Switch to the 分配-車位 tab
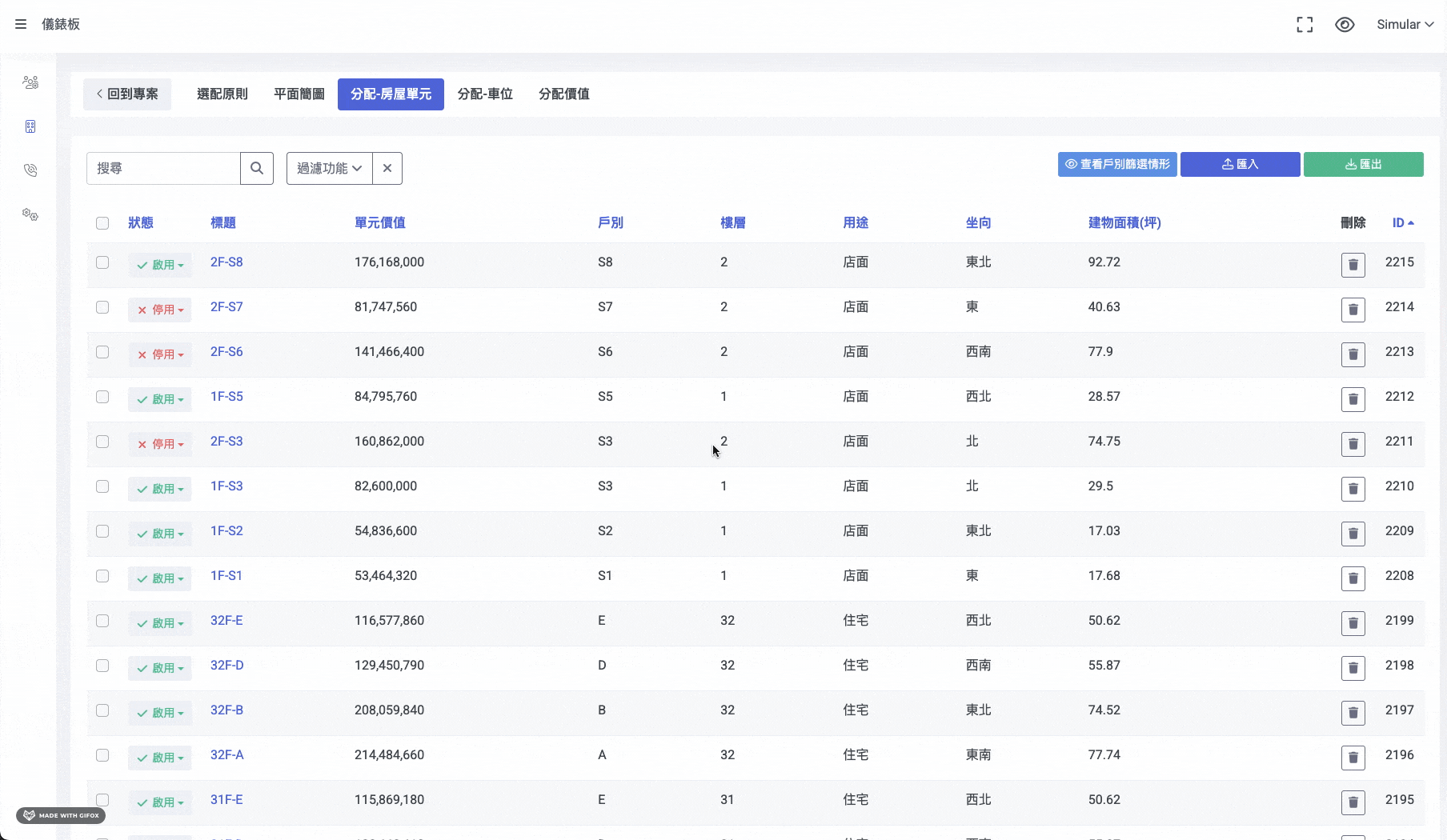The height and width of the screenshot is (840, 1447). click(x=485, y=94)
